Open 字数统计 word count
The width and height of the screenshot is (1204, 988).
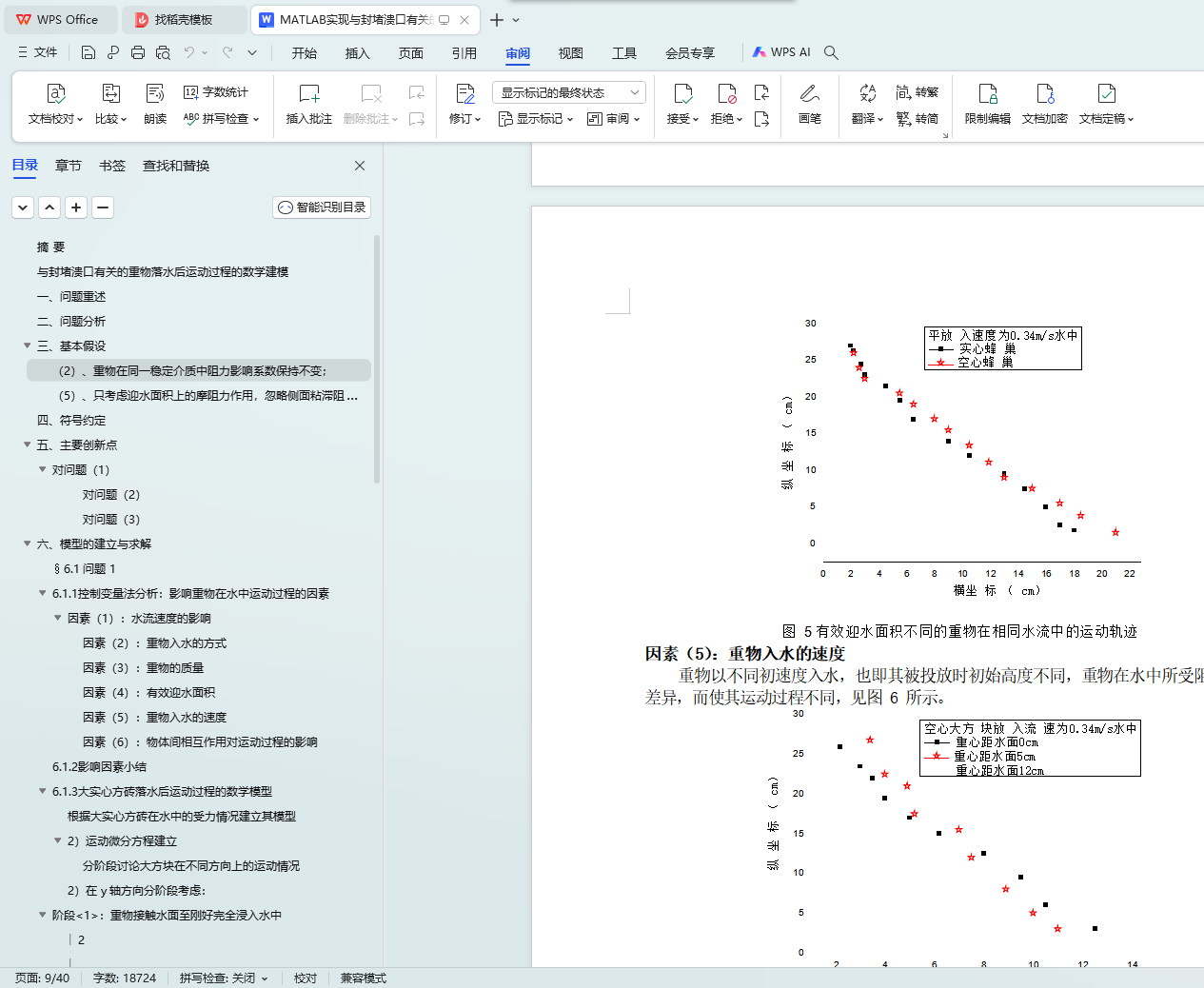pyautogui.click(x=216, y=92)
